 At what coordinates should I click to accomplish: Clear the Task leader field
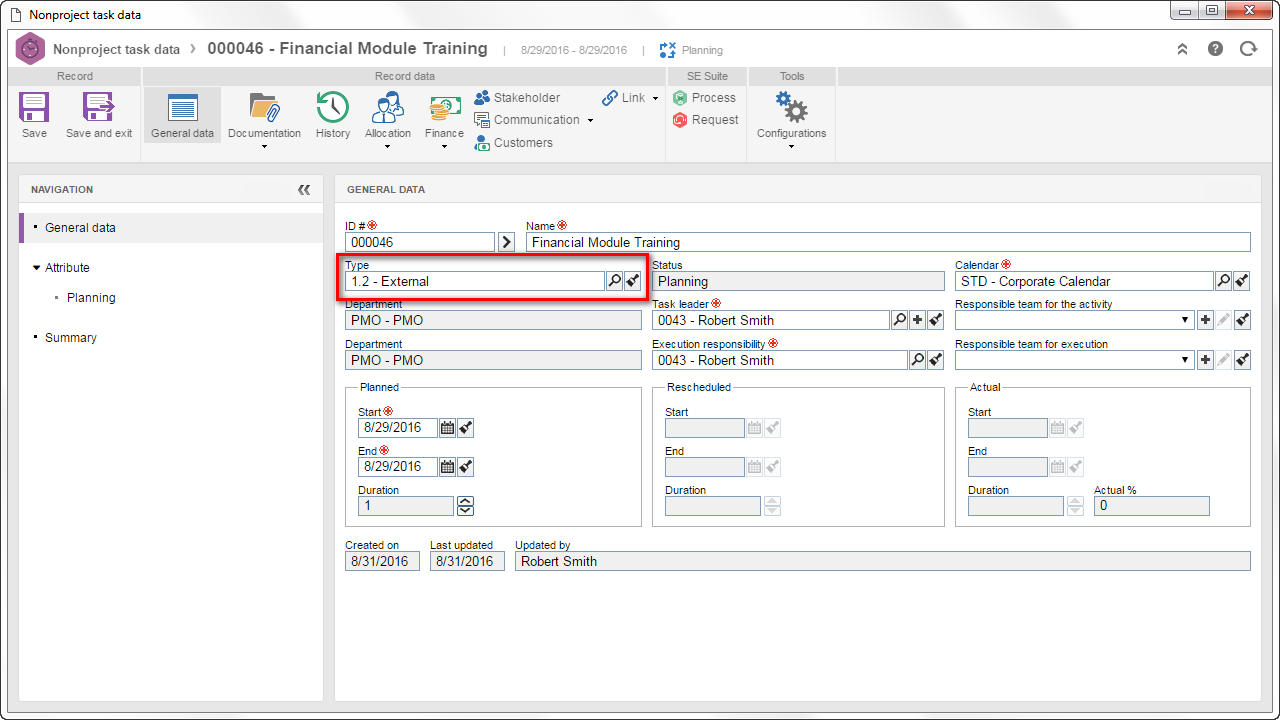pos(935,321)
